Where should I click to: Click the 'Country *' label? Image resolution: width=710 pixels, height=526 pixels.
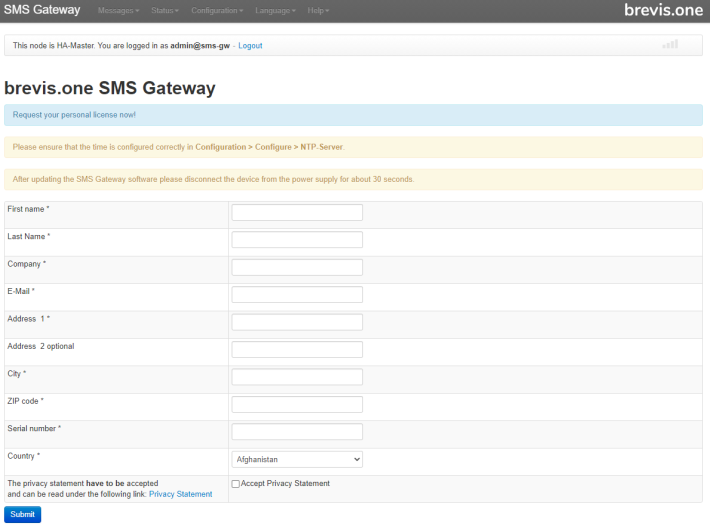point(24,456)
